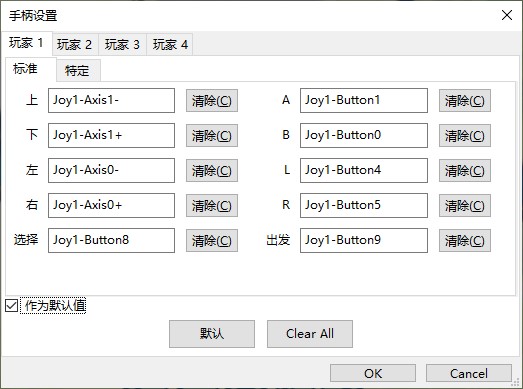Open the 玩家 3 tab
This screenshot has width=523, height=389.
tap(122, 44)
